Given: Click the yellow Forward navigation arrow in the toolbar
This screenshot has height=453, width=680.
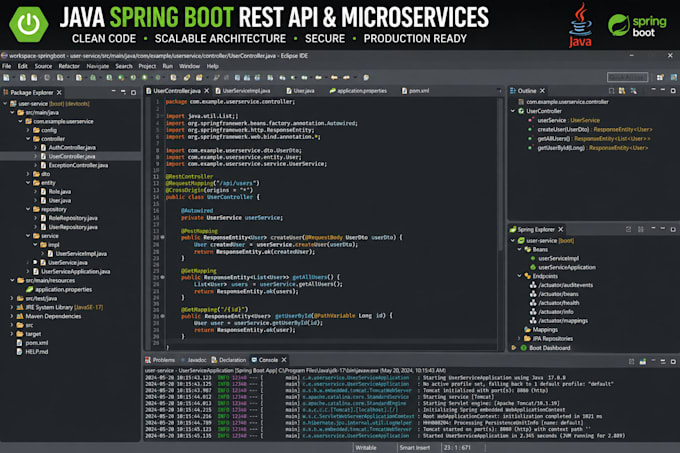Looking at the screenshot, I should [346, 78].
